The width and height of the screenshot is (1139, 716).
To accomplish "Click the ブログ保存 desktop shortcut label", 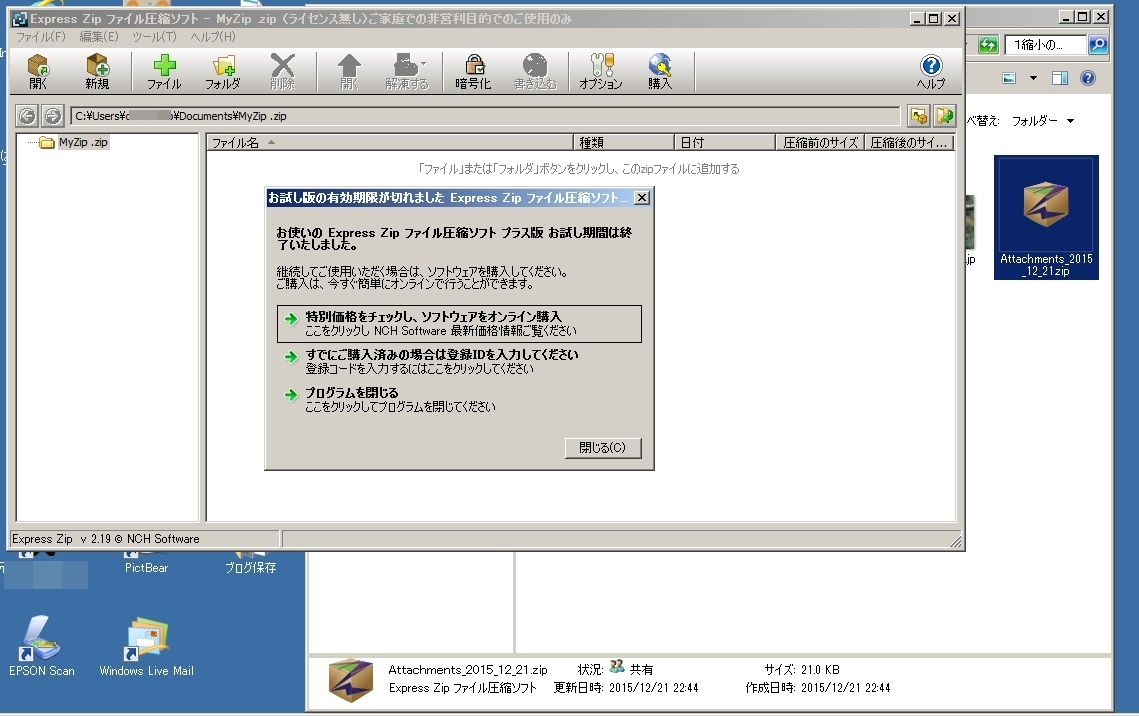I will pyautogui.click(x=251, y=568).
